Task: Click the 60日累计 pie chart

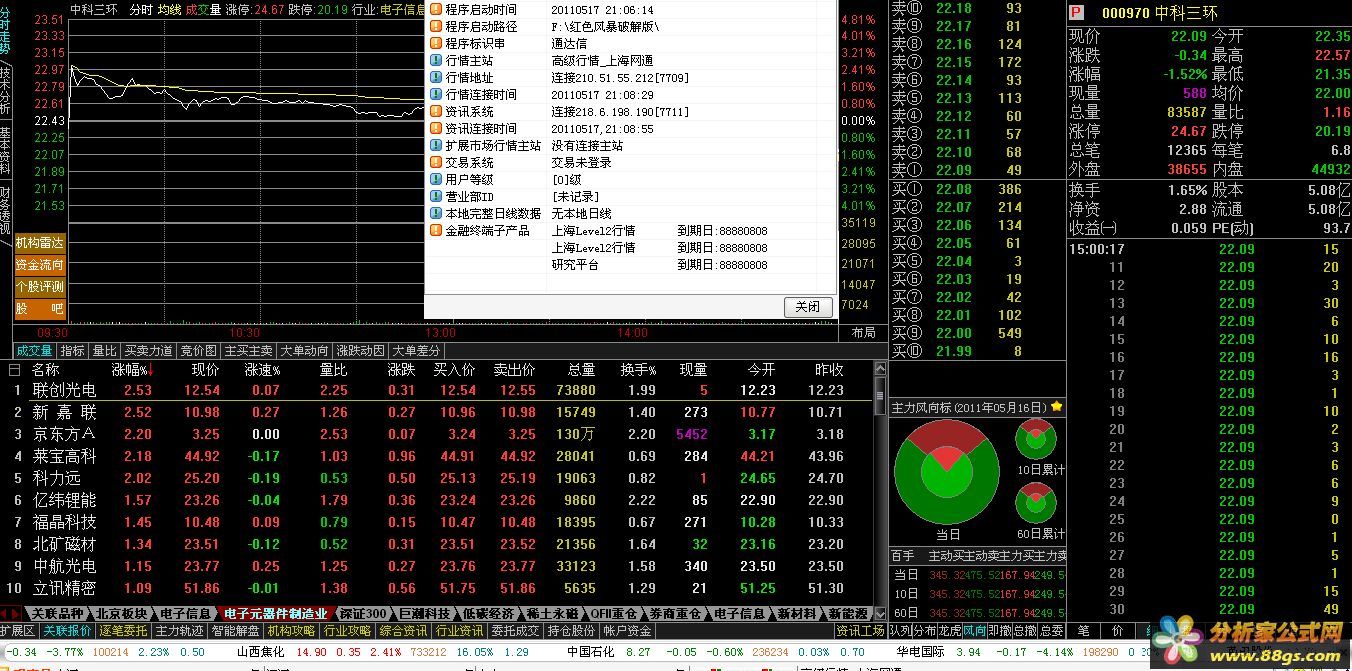Action: click(x=1036, y=504)
